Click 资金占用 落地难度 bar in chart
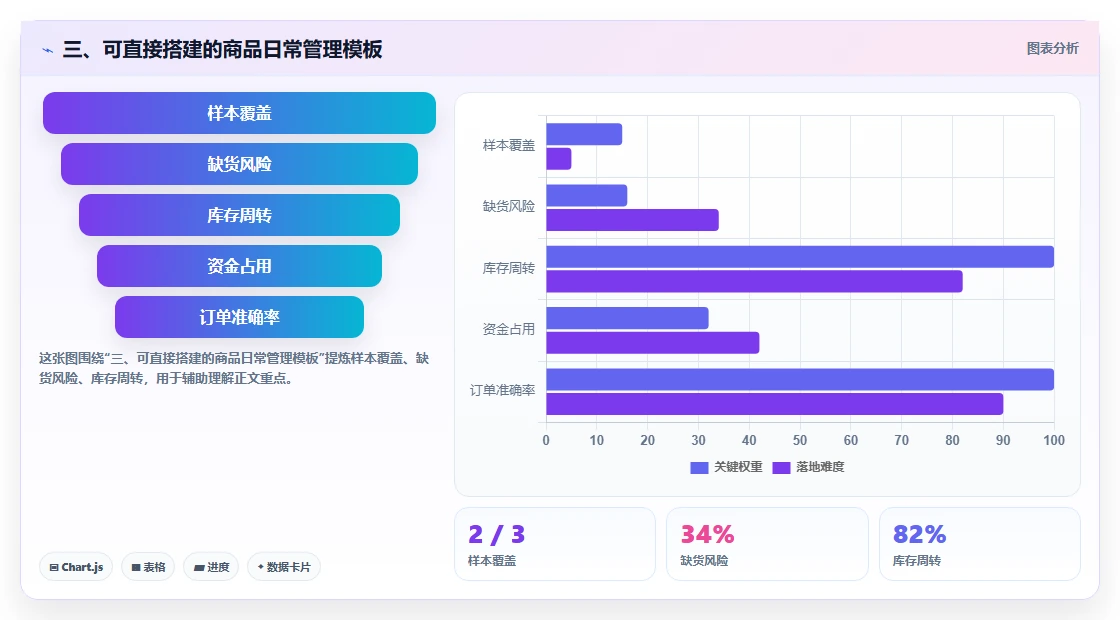Image resolution: width=1120 pixels, height=620 pixels. [x=653, y=343]
